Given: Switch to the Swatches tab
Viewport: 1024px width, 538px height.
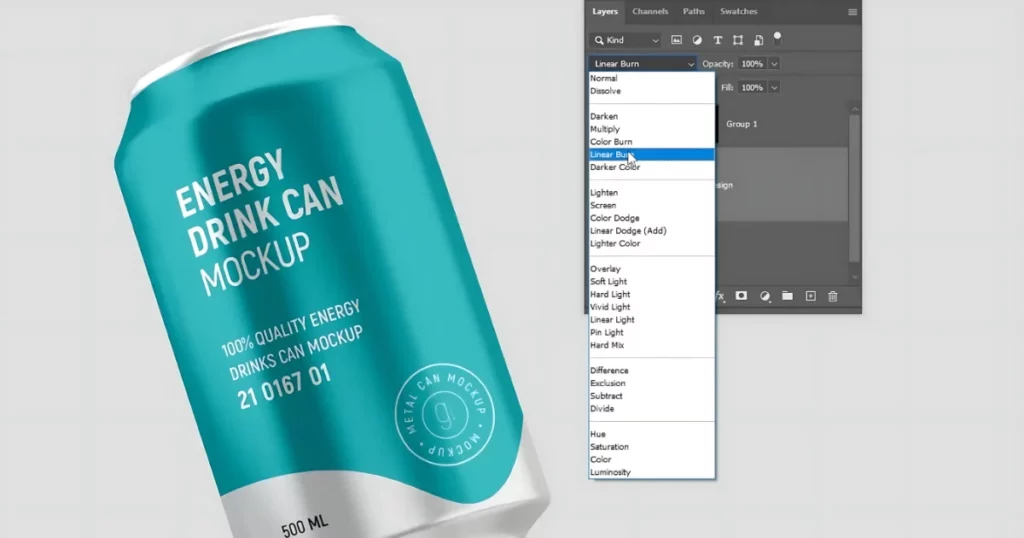Looking at the screenshot, I should 739,12.
